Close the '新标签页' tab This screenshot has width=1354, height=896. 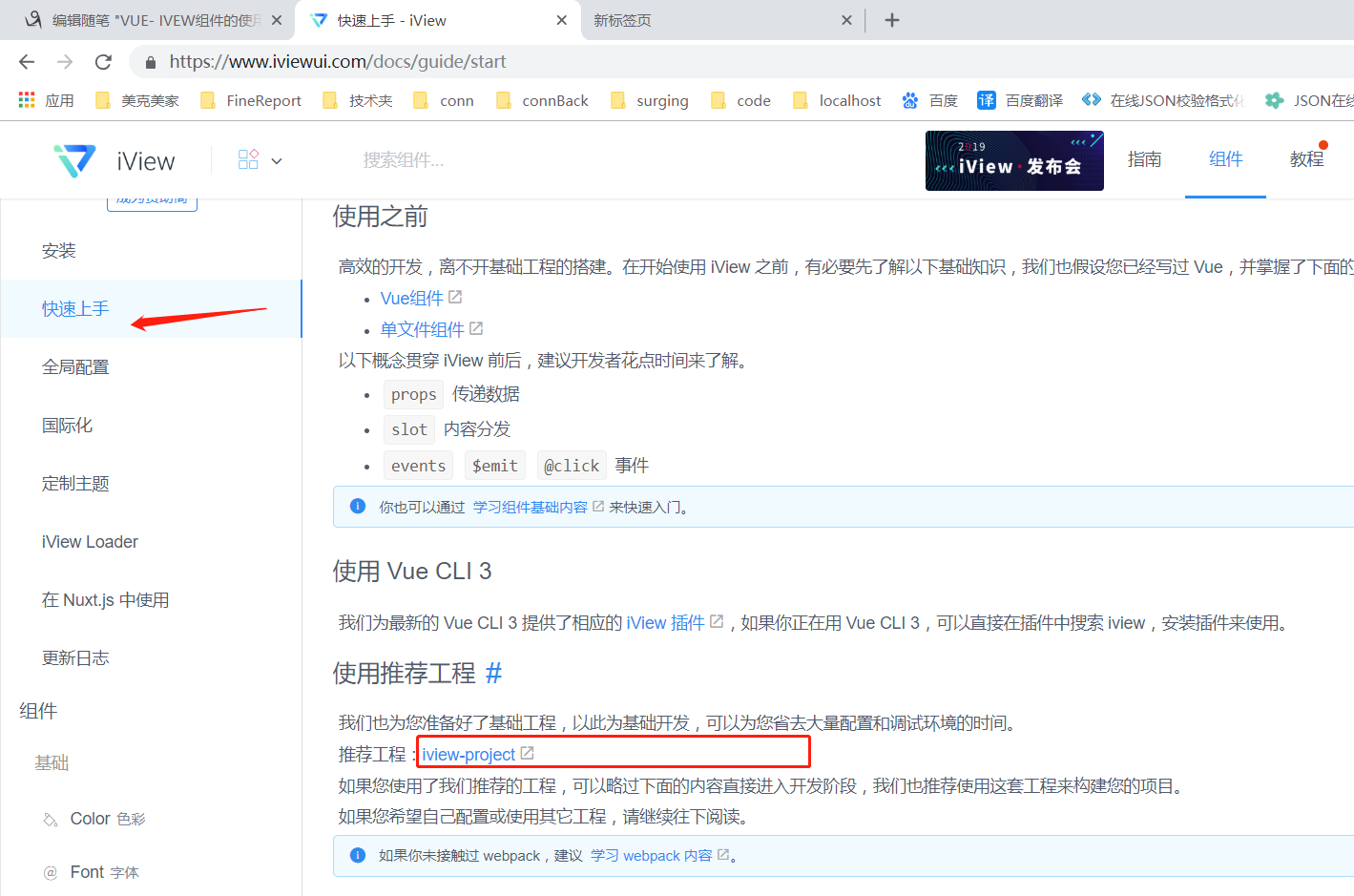pos(846,20)
